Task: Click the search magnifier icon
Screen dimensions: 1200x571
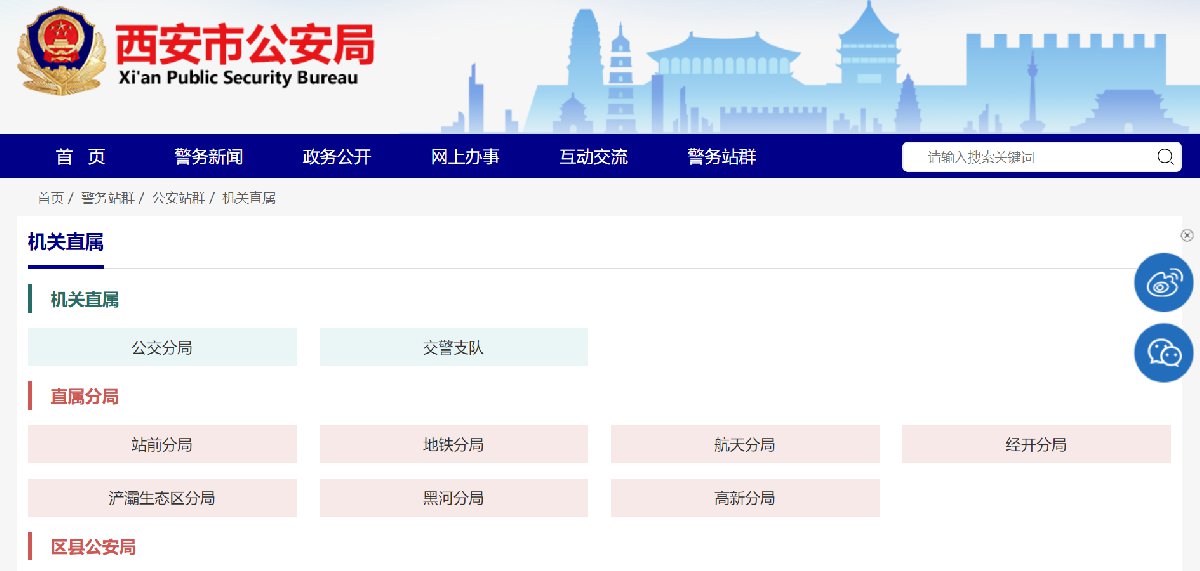Action: click(x=1165, y=157)
